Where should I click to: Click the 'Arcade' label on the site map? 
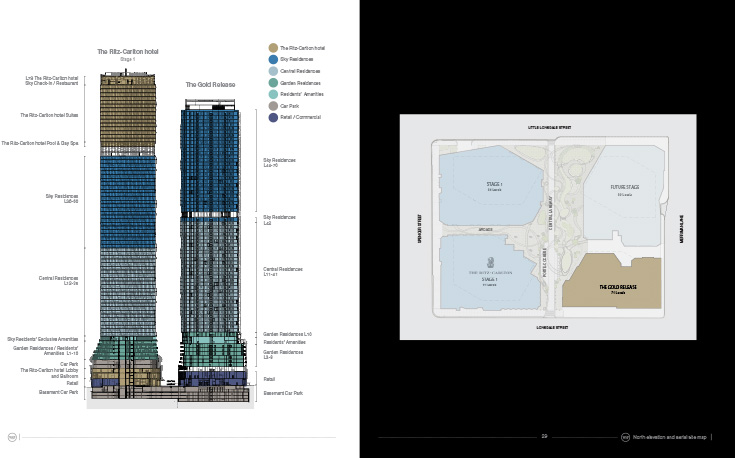pos(486,230)
